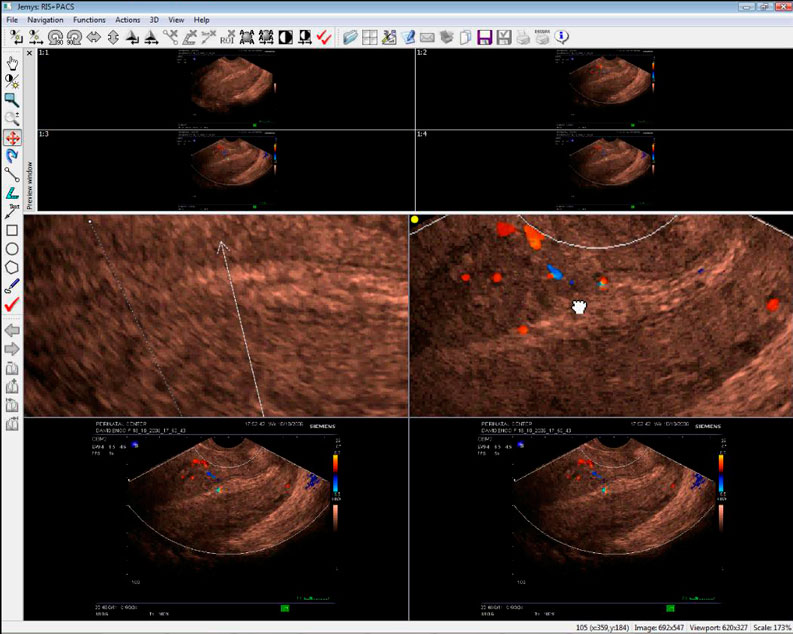Screen dimensions: 793x634
Task: Open the Help menu
Action: tap(201, 20)
